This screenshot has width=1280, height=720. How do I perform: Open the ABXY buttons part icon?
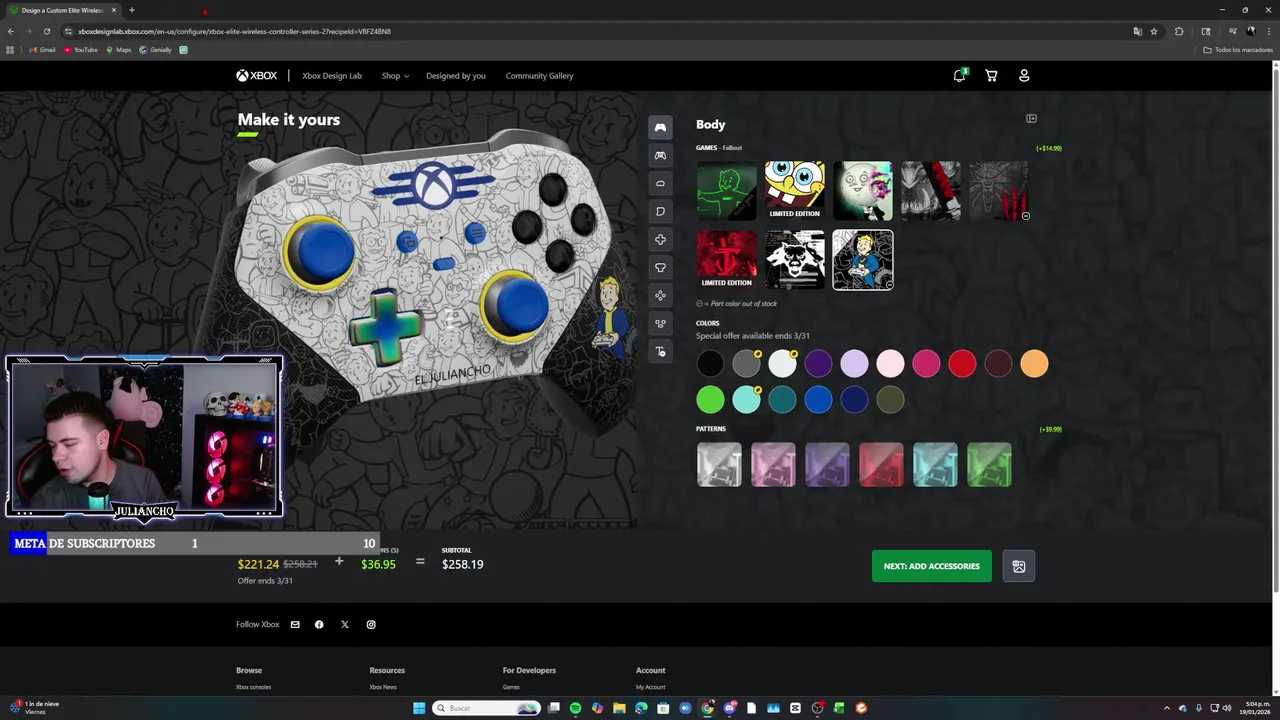[x=660, y=295]
